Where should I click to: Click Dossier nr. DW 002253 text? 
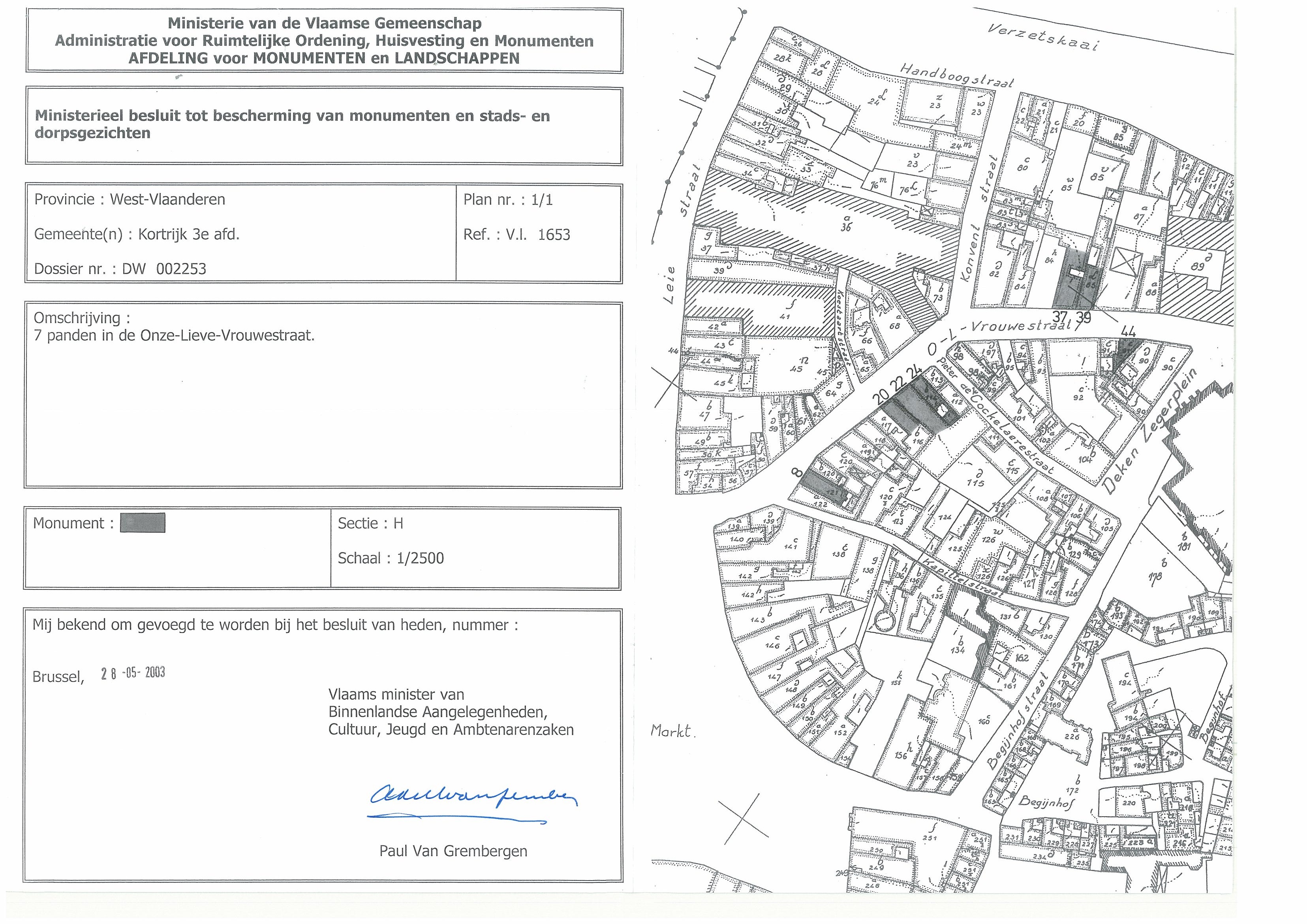(x=120, y=269)
